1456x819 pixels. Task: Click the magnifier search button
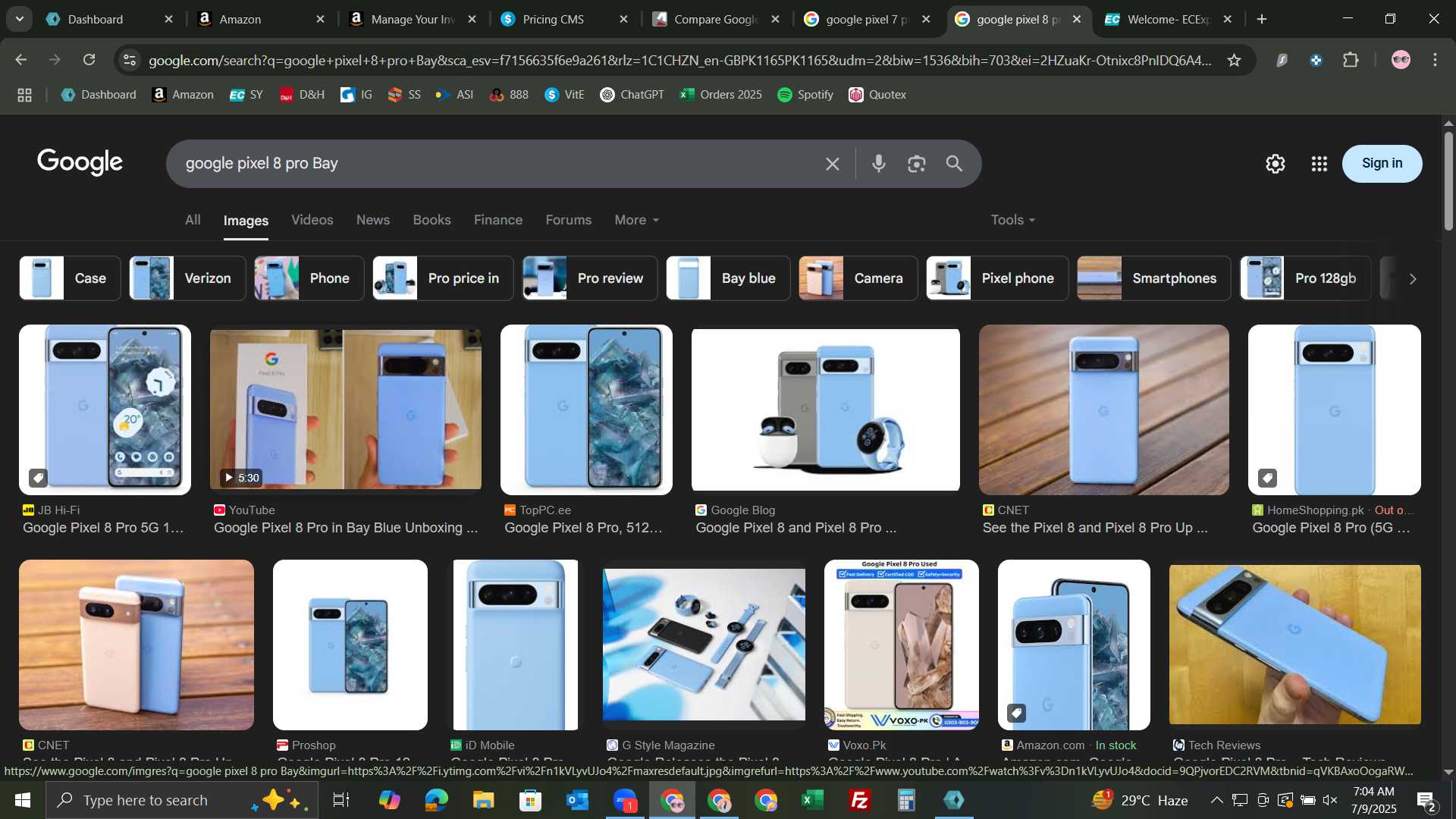pyautogui.click(x=954, y=163)
